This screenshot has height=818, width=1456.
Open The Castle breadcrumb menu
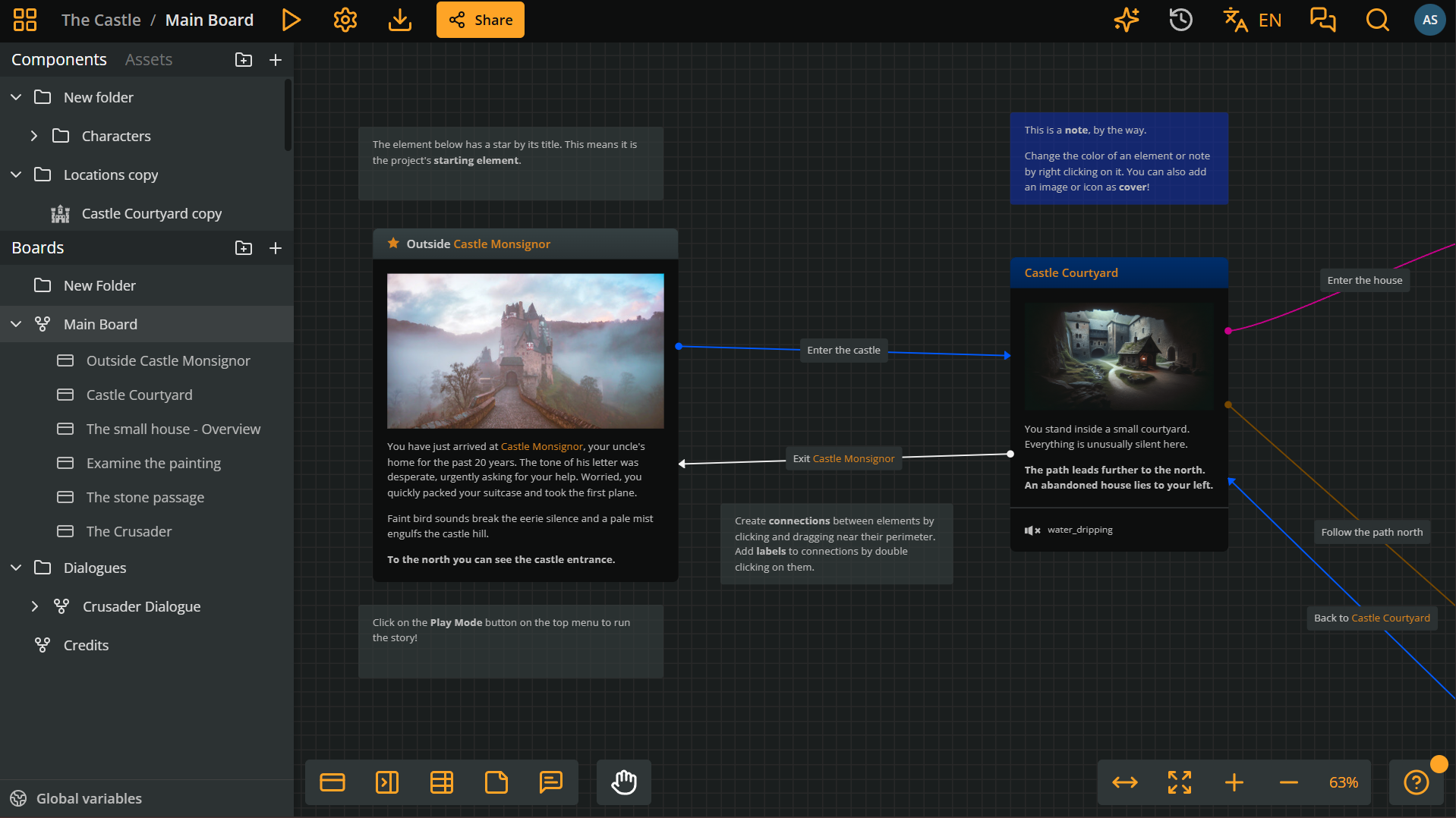pyautogui.click(x=101, y=20)
